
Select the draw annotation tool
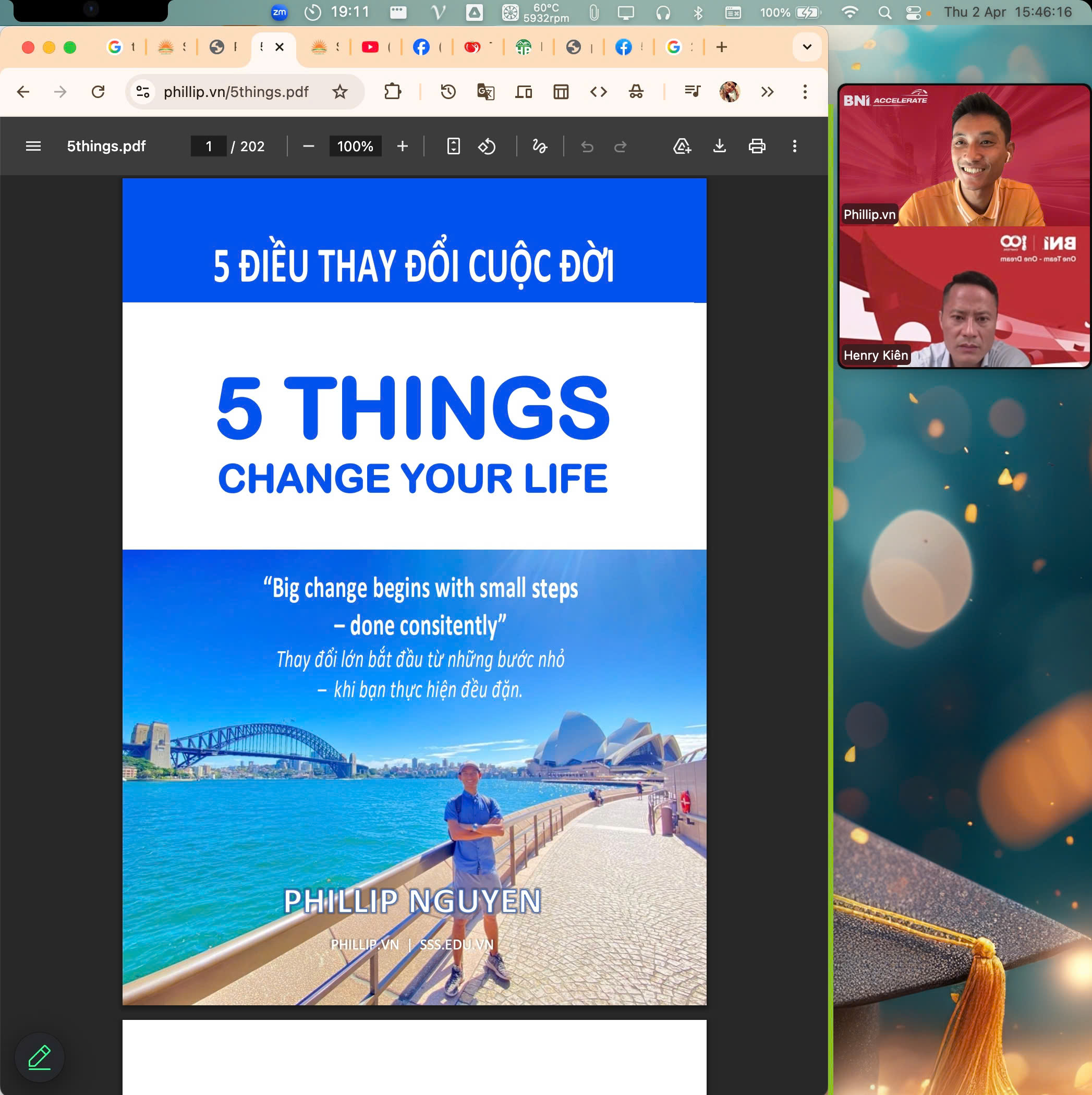540,146
